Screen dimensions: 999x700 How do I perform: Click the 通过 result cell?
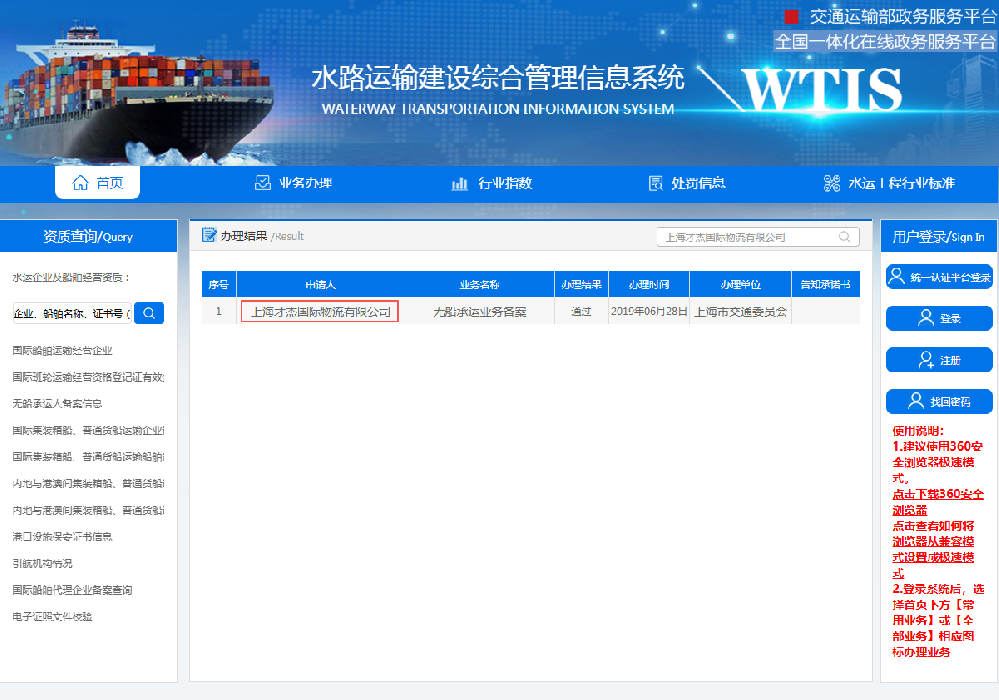pyautogui.click(x=581, y=311)
